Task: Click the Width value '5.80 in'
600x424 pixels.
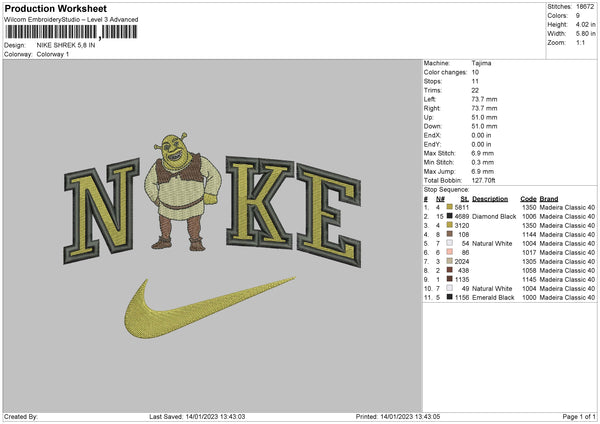Action: 585,34
